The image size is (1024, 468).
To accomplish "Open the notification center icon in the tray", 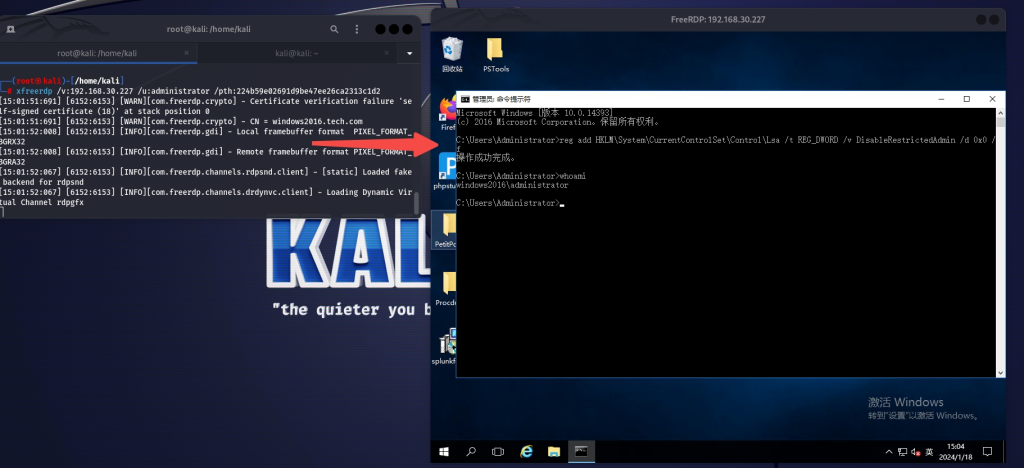I will click(987, 451).
